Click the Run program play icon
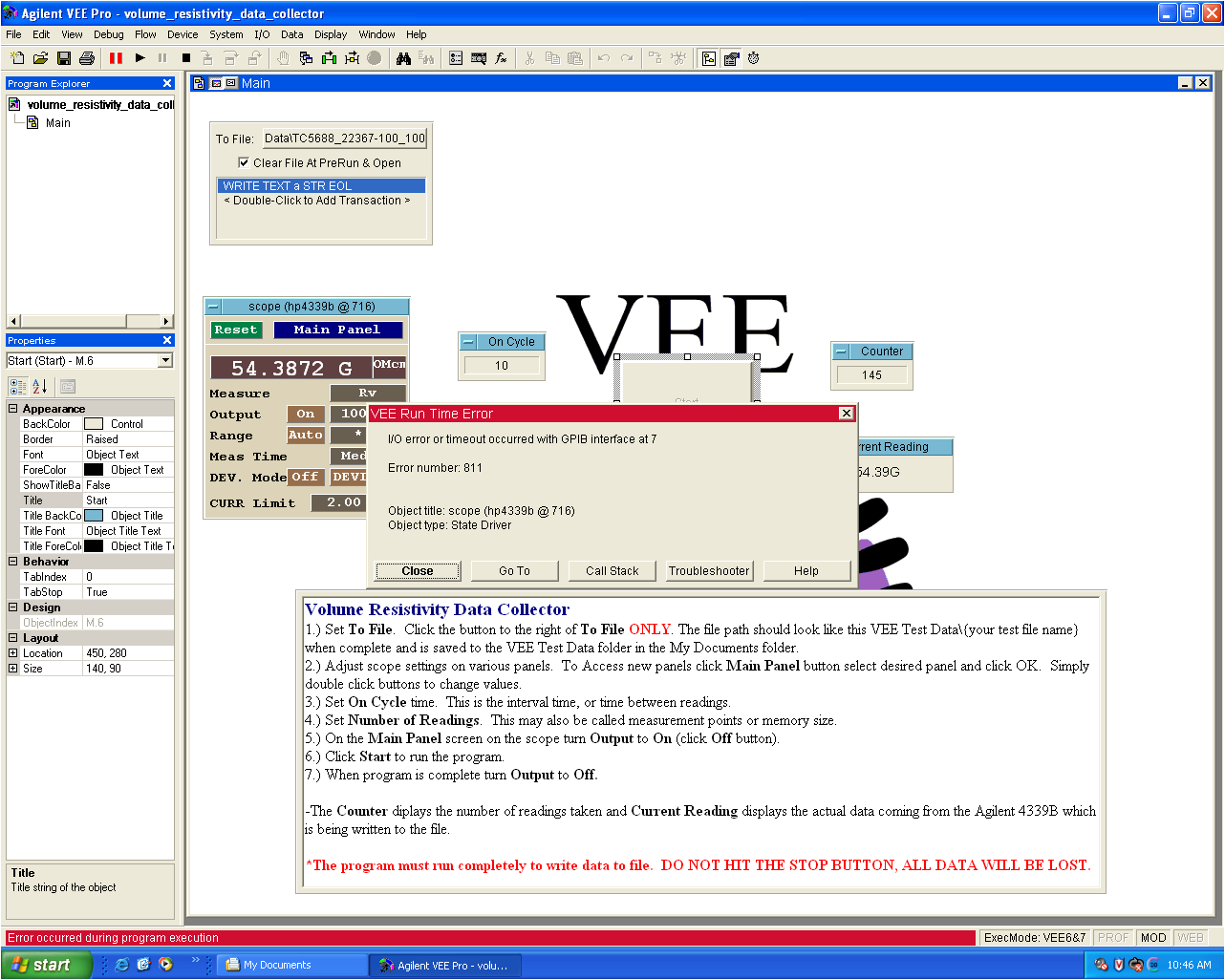This screenshot has width=1225, height=980. tap(140, 58)
